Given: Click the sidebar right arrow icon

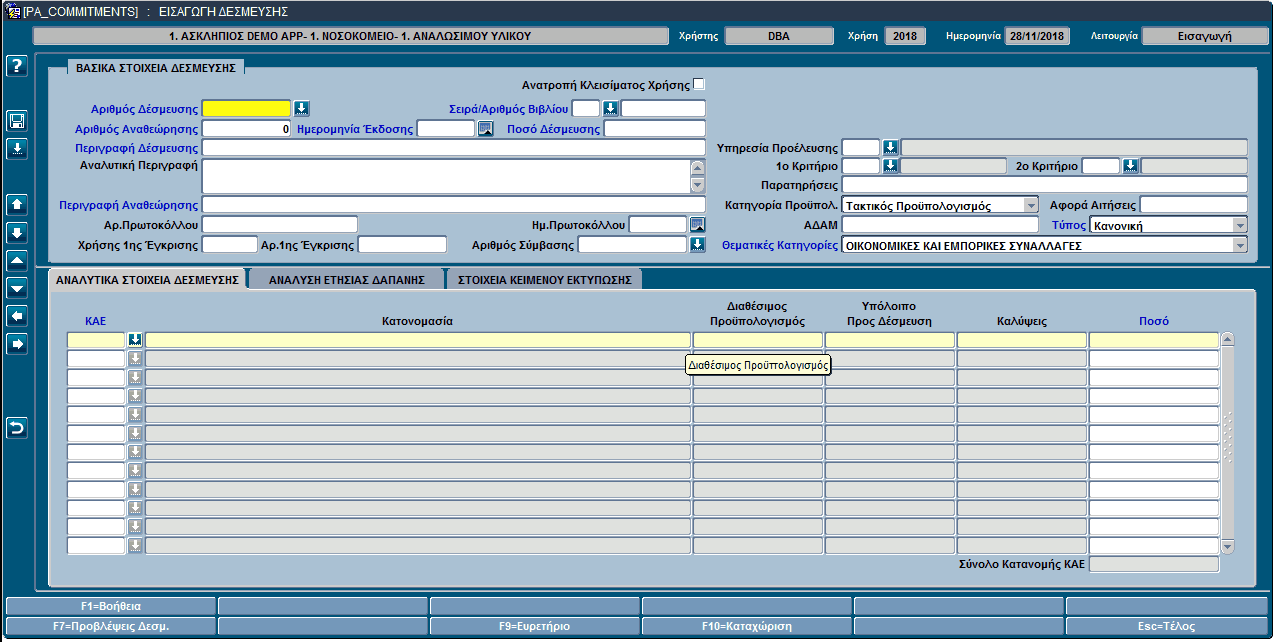Looking at the screenshot, I should click(x=16, y=344).
